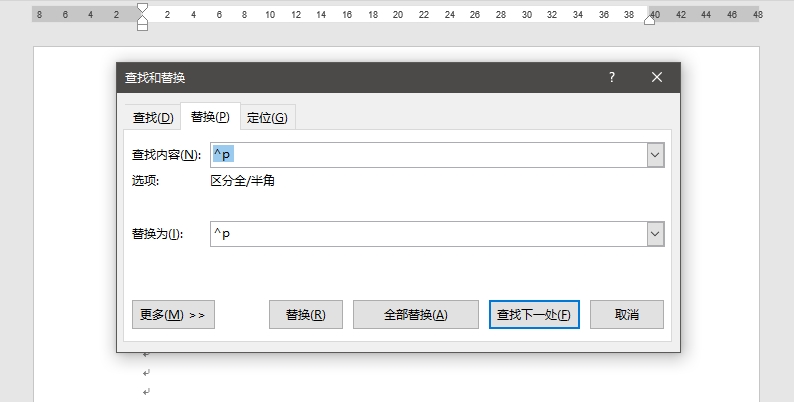Image resolution: width=794 pixels, height=402 pixels.
Task: Expand more options with 更多(M) button
Action: pyautogui.click(x=173, y=314)
